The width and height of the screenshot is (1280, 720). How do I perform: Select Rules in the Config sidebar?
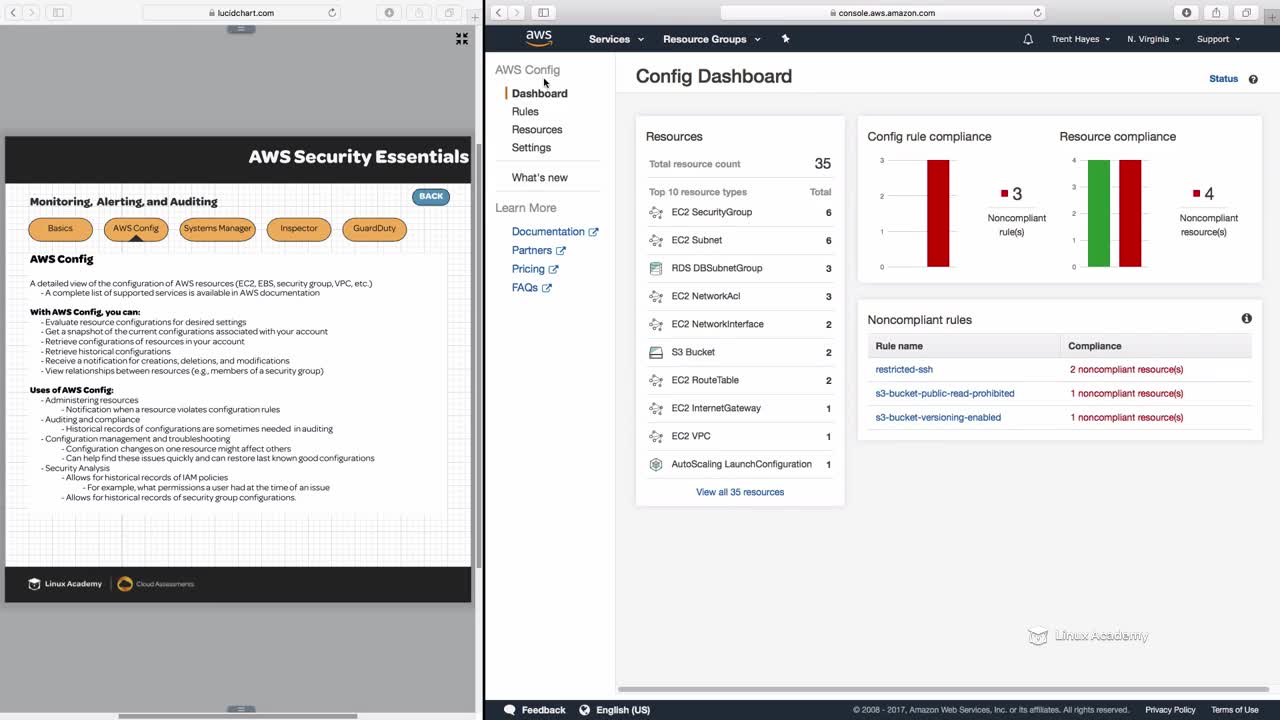(525, 111)
